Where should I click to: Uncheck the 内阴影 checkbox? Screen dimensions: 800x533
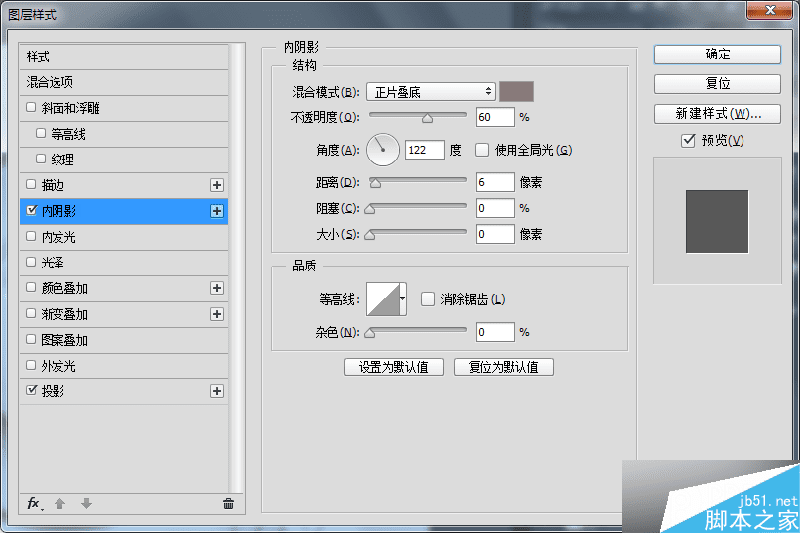32,210
